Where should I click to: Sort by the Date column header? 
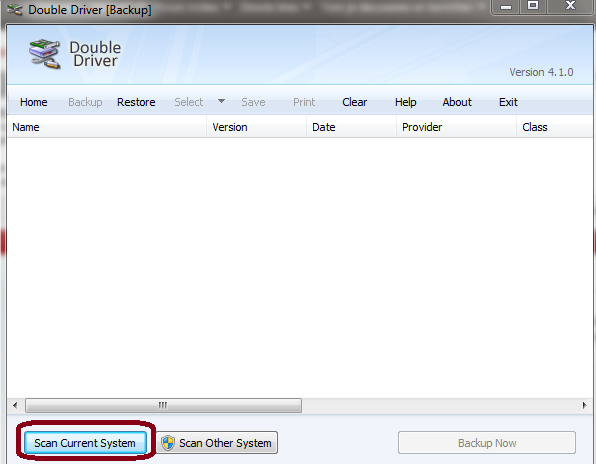click(351, 127)
